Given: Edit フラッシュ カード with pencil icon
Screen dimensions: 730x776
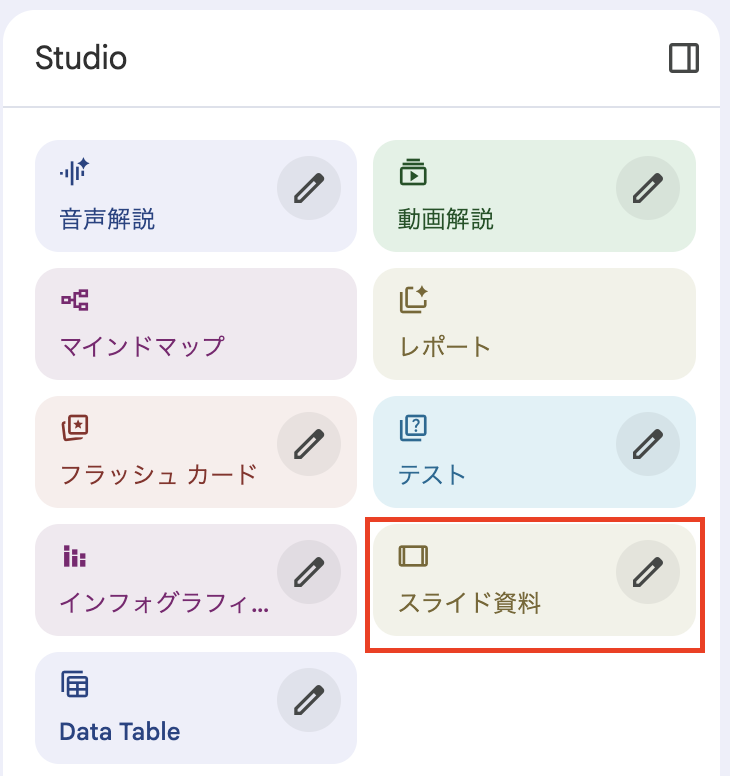Looking at the screenshot, I should (309, 444).
